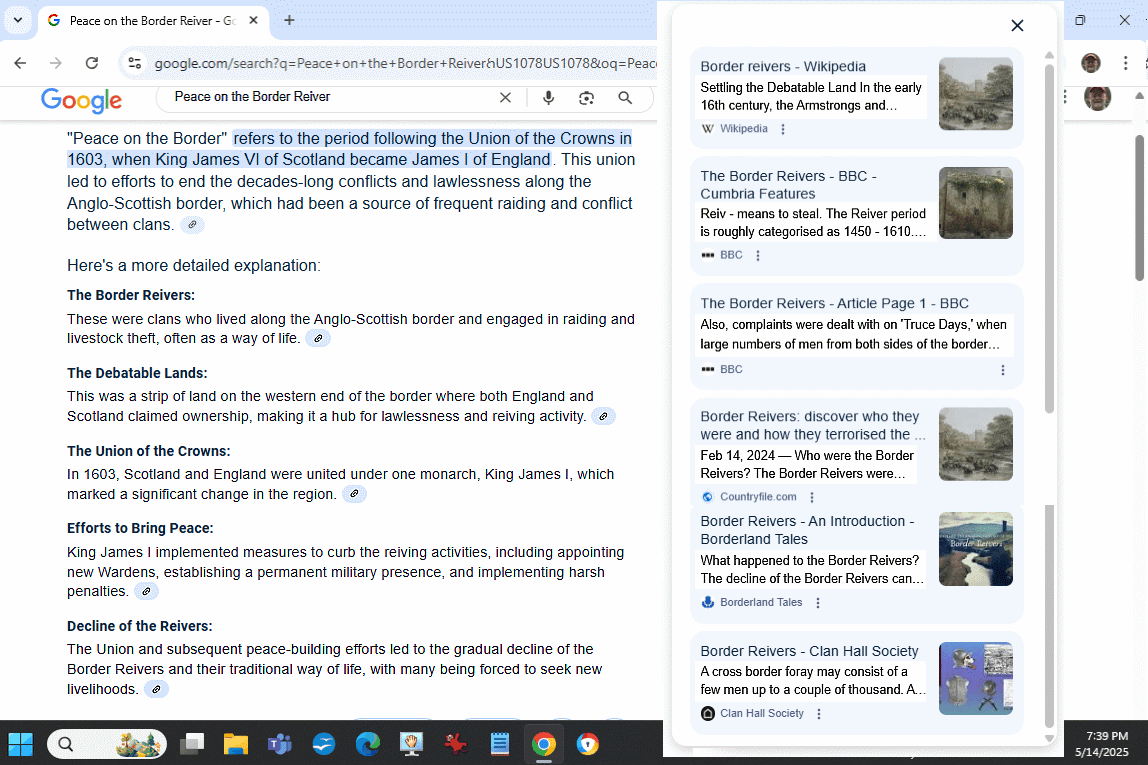Open 'Border reivers - Wikipedia' result
Viewport: 1148px width, 765px height.
(x=783, y=67)
